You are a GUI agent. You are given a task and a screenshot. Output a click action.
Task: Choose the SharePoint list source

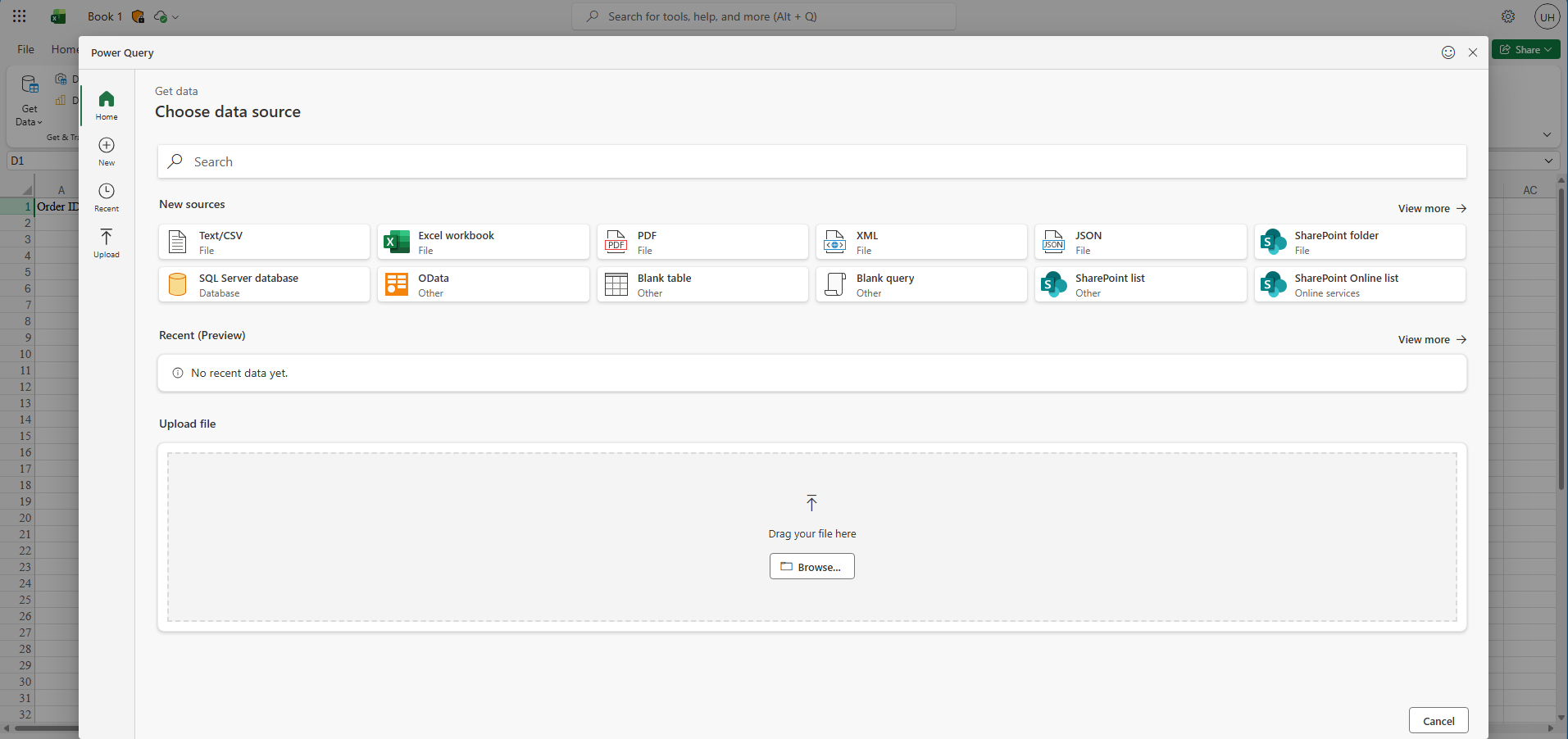(x=1140, y=284)
